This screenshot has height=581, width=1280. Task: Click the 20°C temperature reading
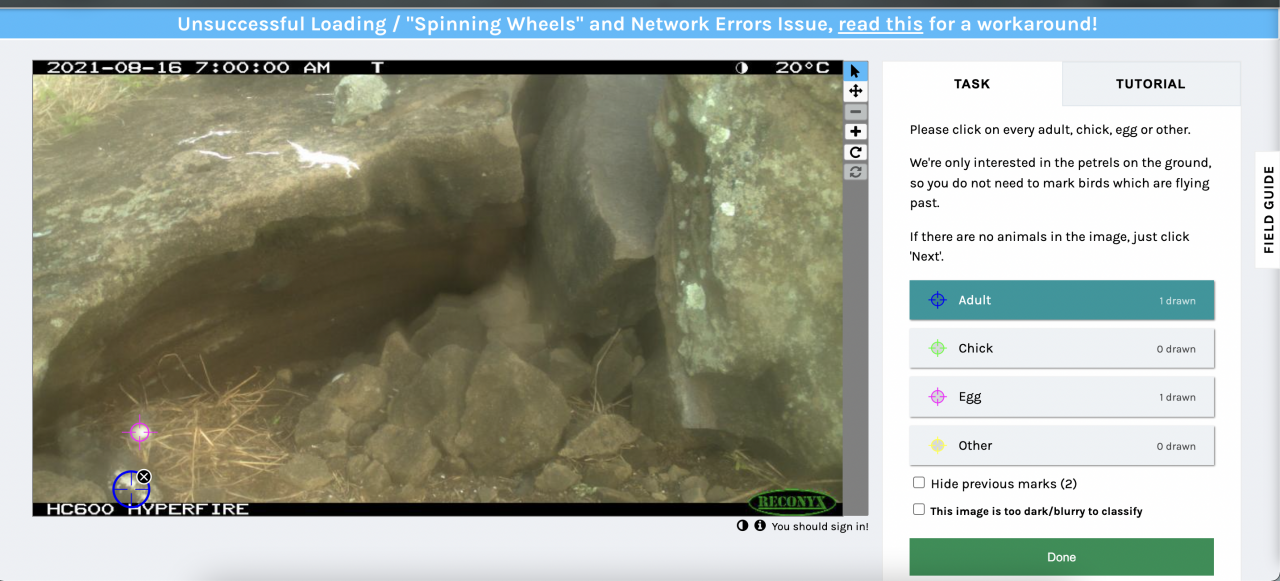(x=803, y=68)
